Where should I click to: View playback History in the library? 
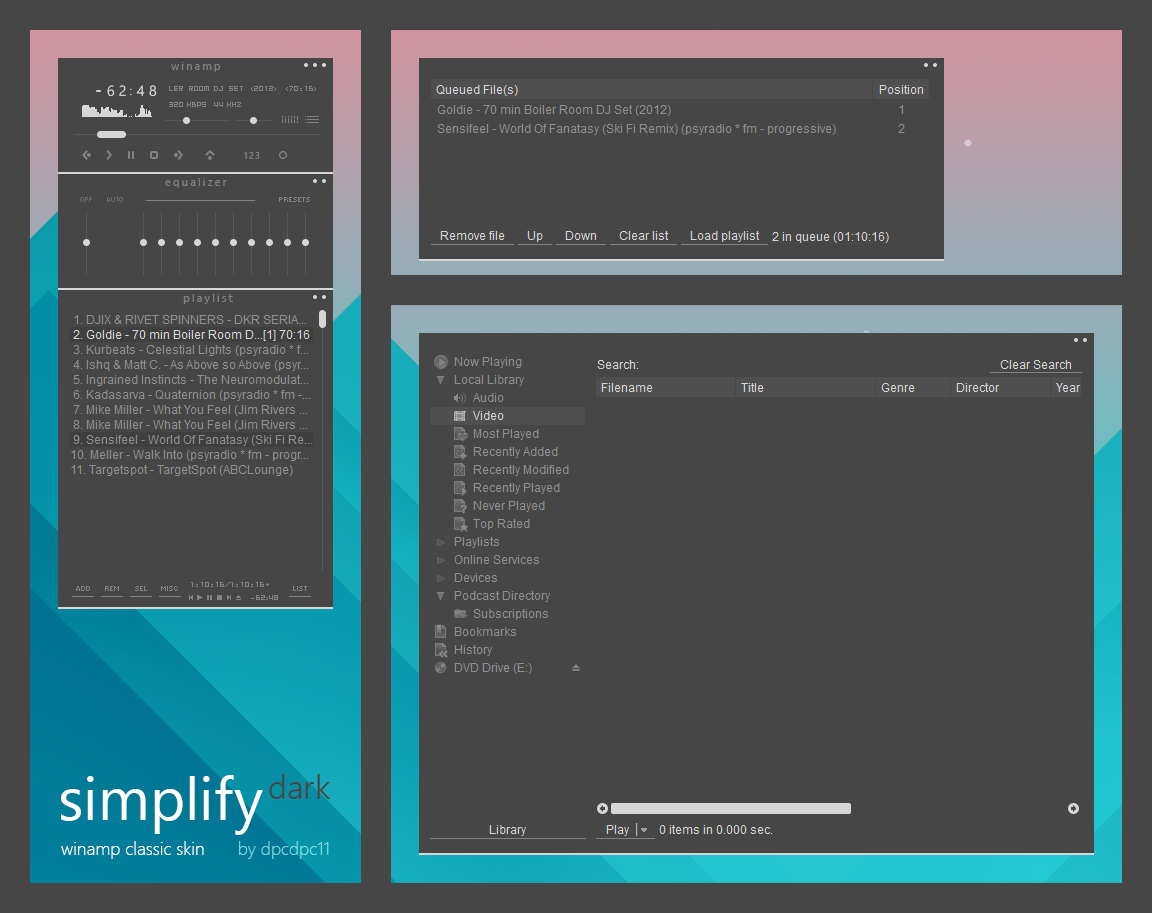[x=473, y=649]
